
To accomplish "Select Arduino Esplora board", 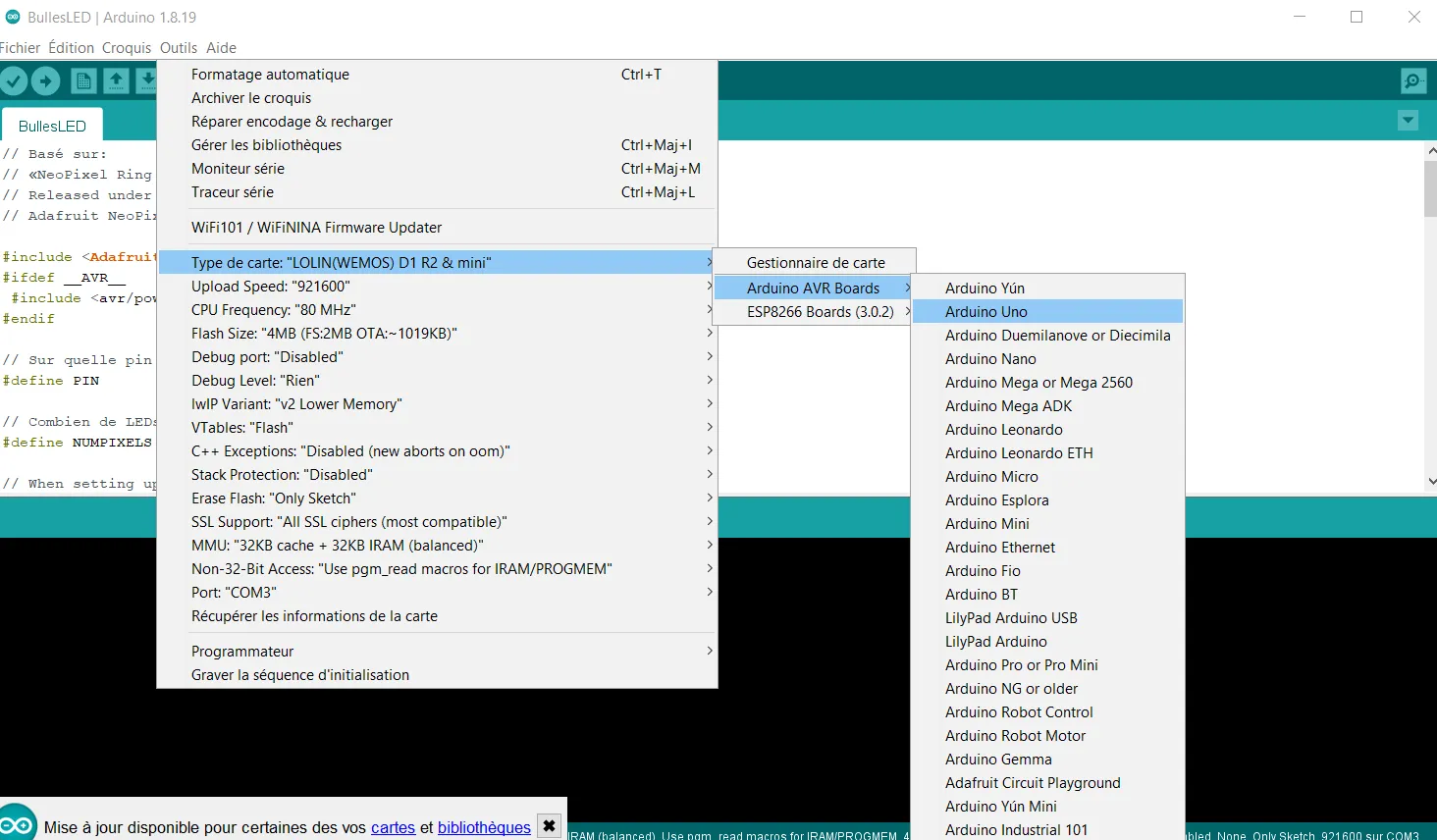I will [1047, 500].
